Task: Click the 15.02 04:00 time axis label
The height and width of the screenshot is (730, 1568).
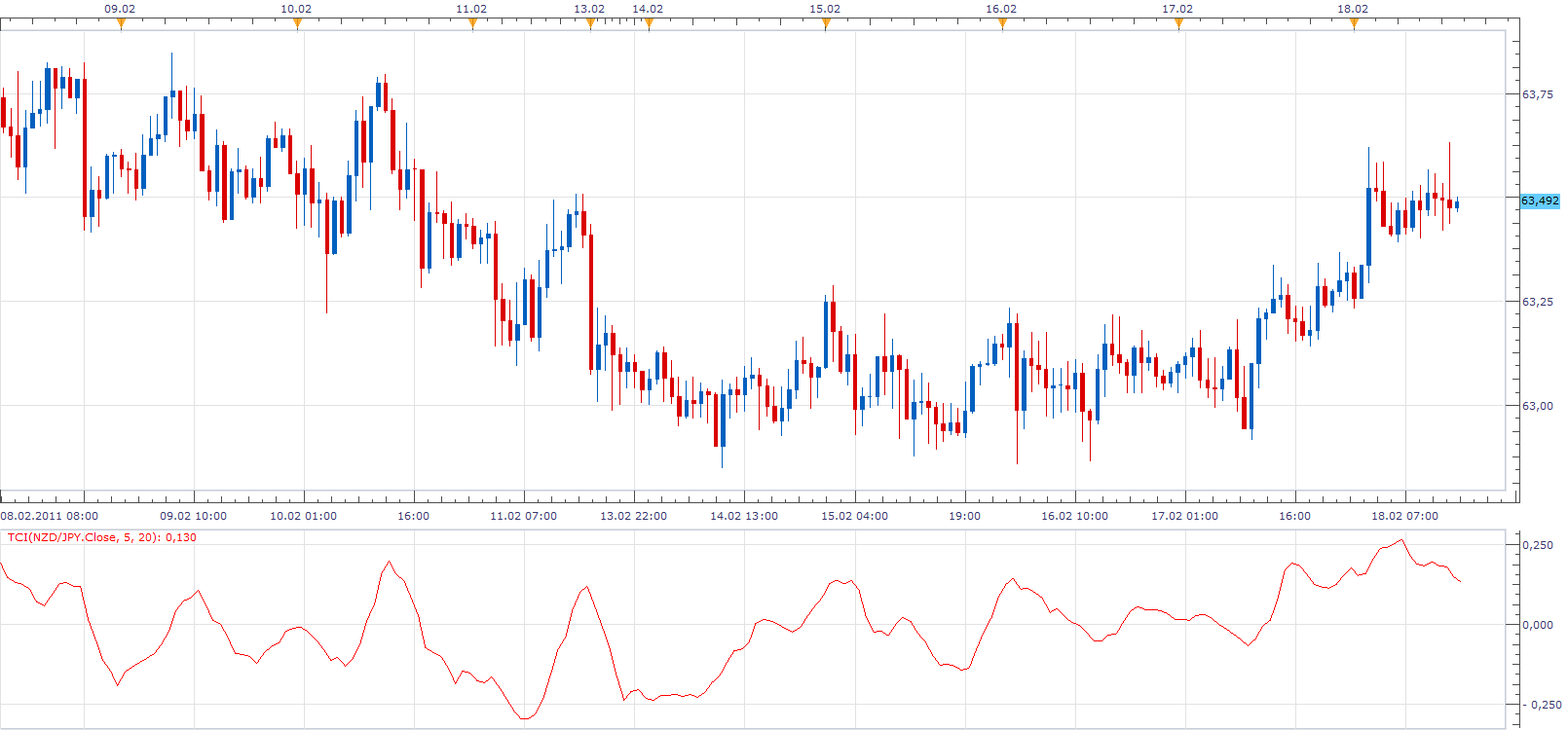Action: [x=854, y=516]
